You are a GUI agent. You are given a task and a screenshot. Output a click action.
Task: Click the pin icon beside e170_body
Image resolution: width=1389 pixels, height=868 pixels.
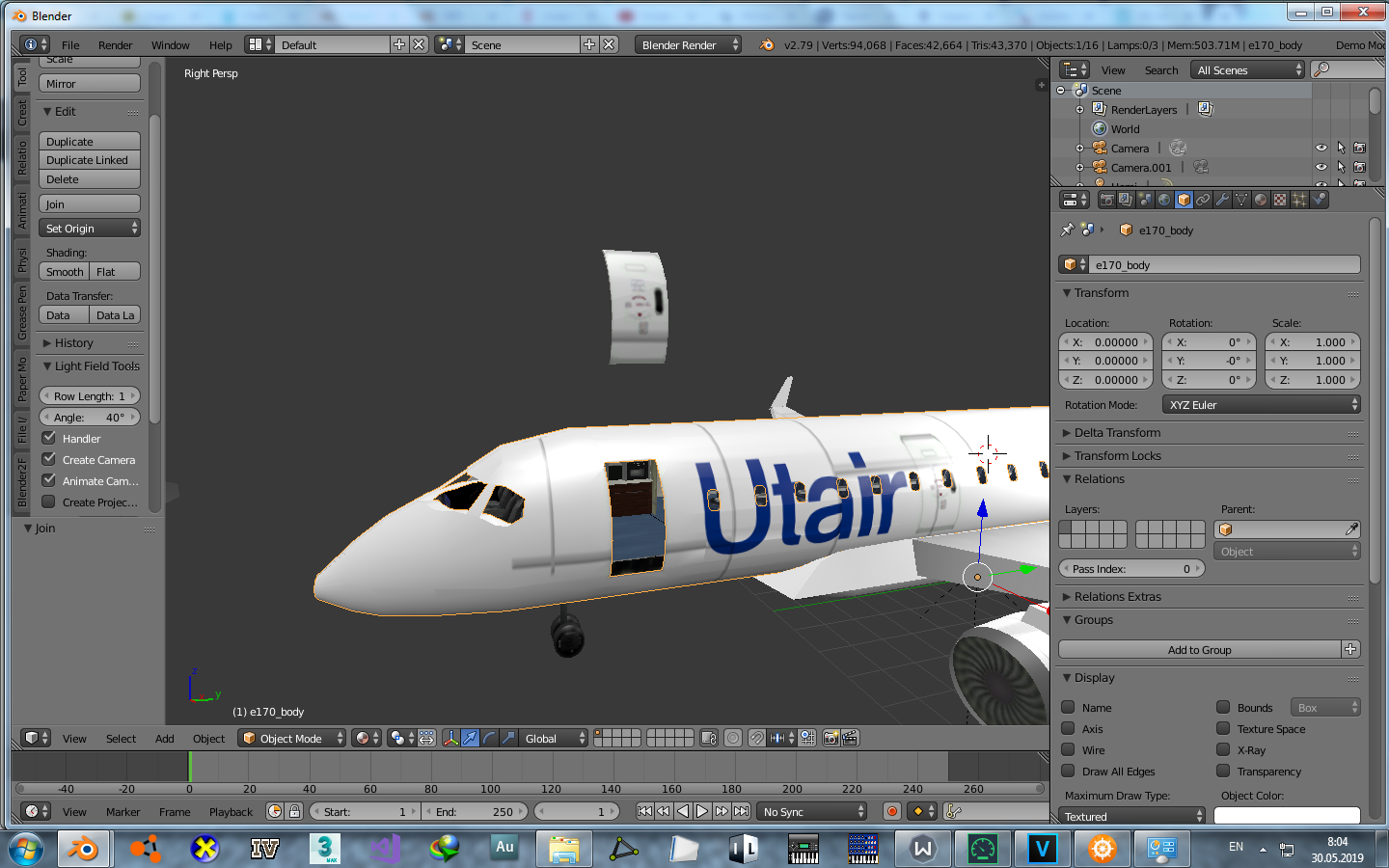tap(1067, 230)
